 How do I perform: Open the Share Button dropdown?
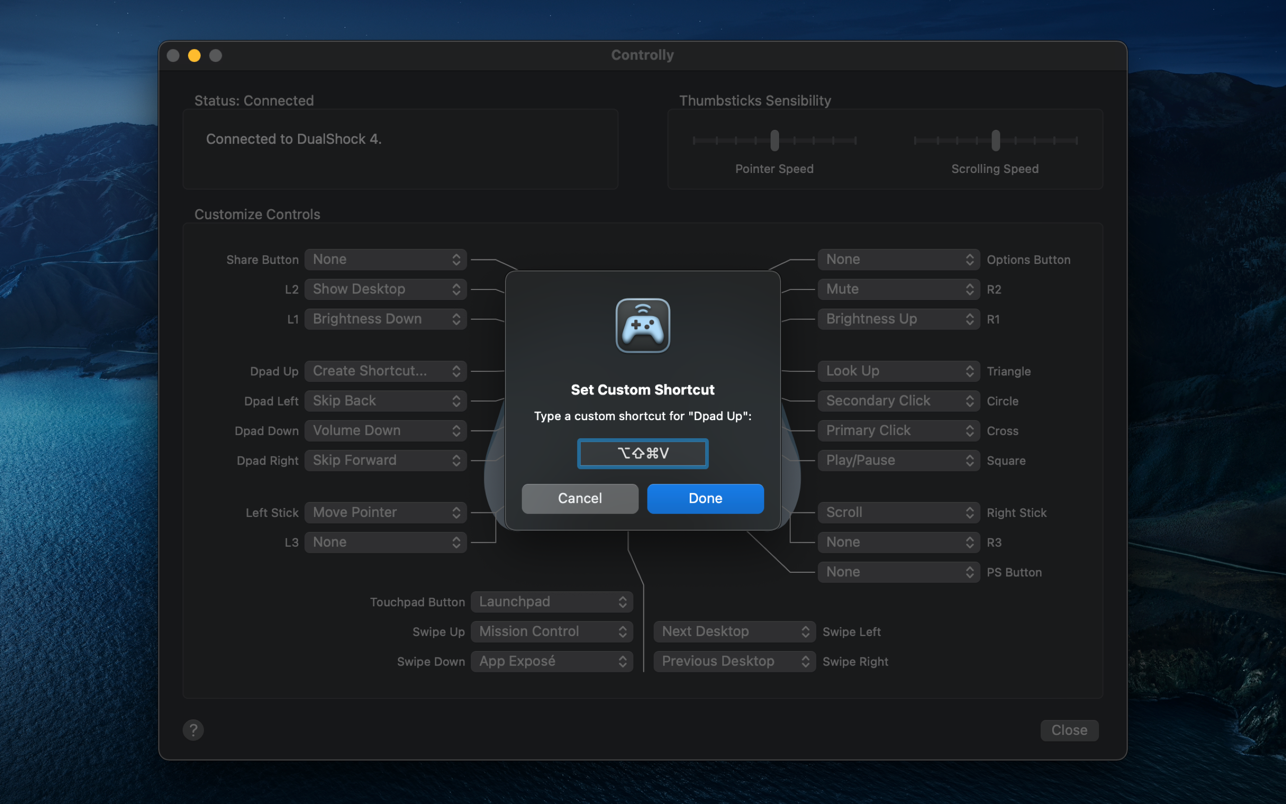point(386,259)
